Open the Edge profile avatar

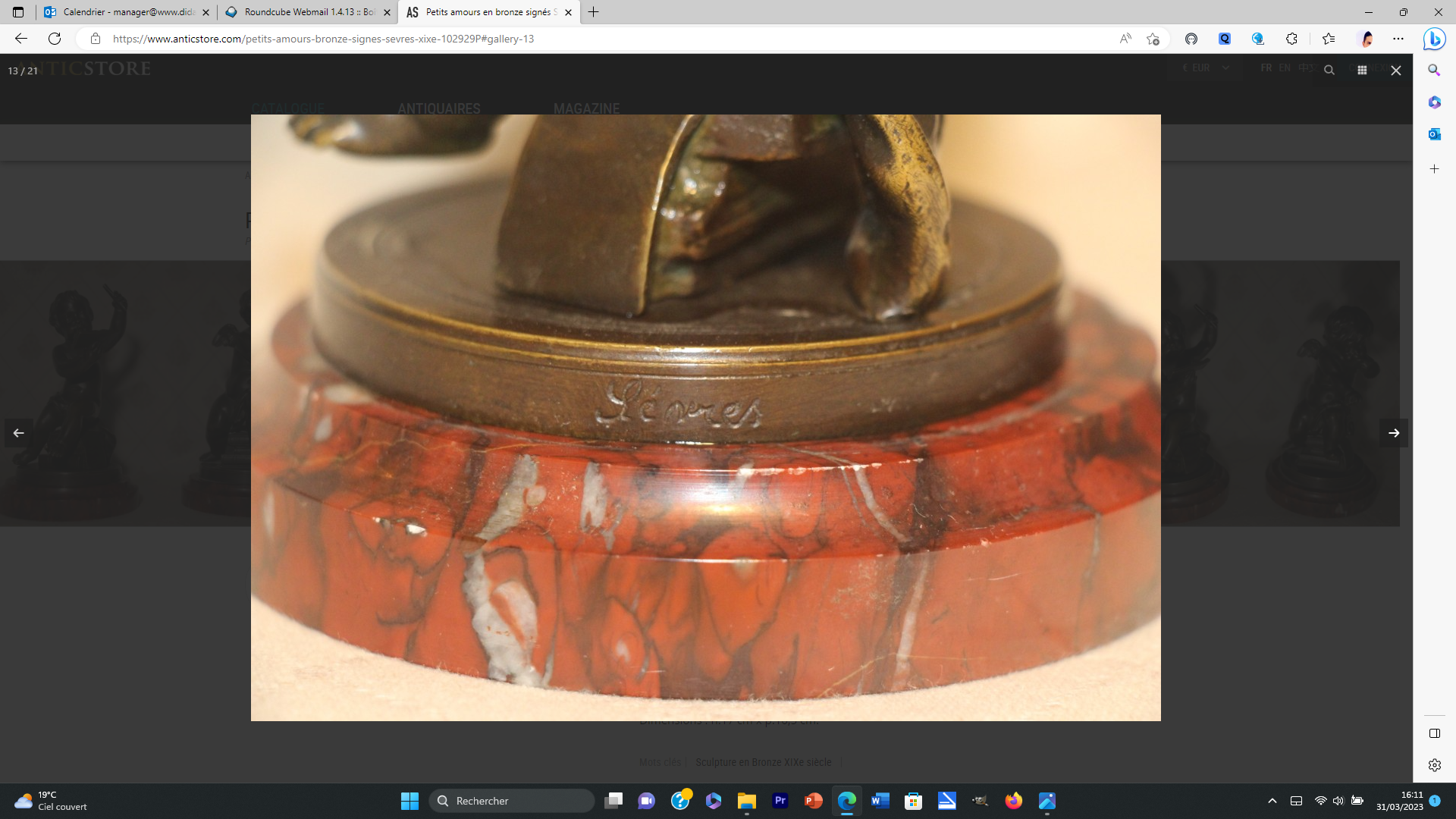[x=1367, y=39]
